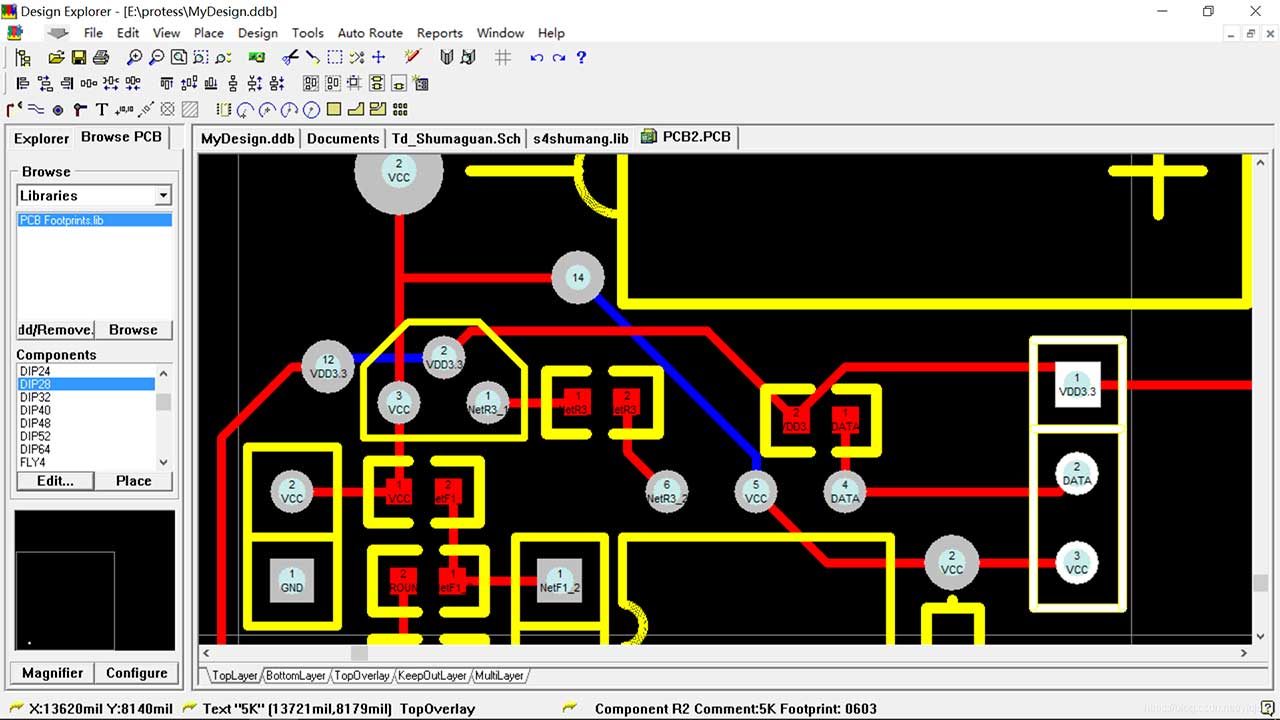Select the Place Via tool
Image resolution: width=1280 pixels, height=720 pixels.
pyautogui.click(x=58, y=110)
